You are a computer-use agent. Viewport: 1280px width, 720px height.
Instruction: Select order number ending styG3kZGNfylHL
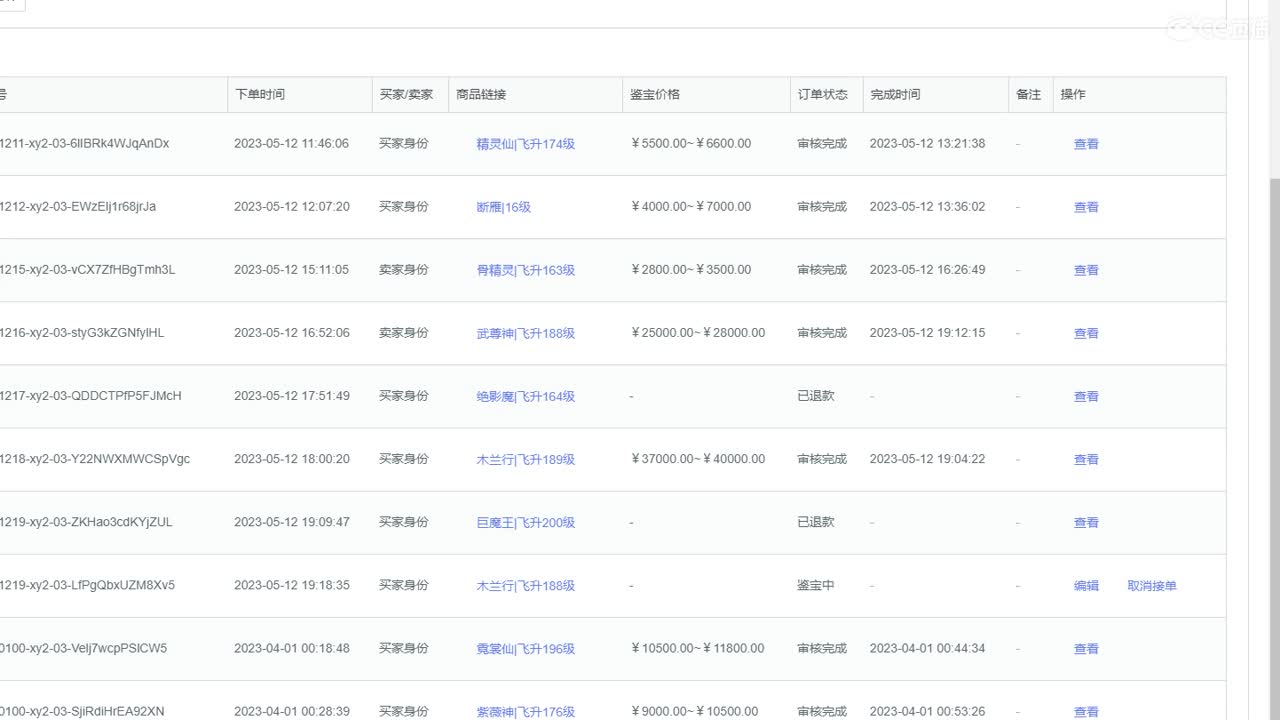pyautogui.click(x=82, y=332)
